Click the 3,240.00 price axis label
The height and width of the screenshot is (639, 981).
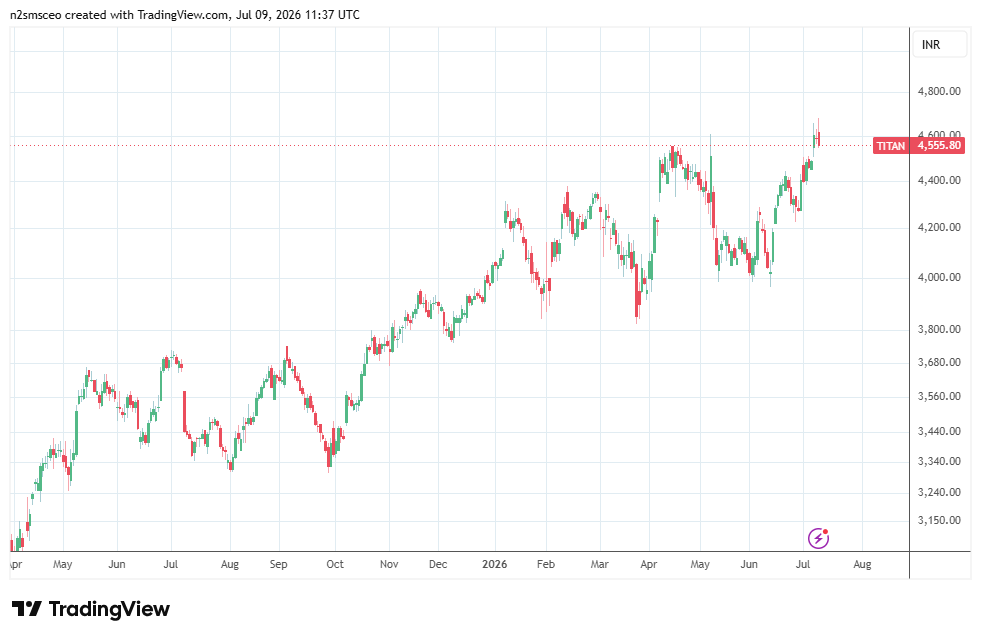pos(938,493)
